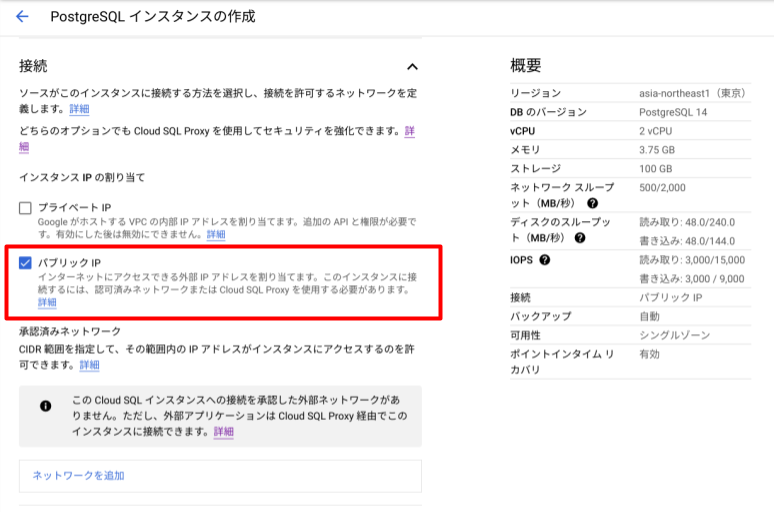Open 詳細 link under パブリック IP description

click(47, 303)
